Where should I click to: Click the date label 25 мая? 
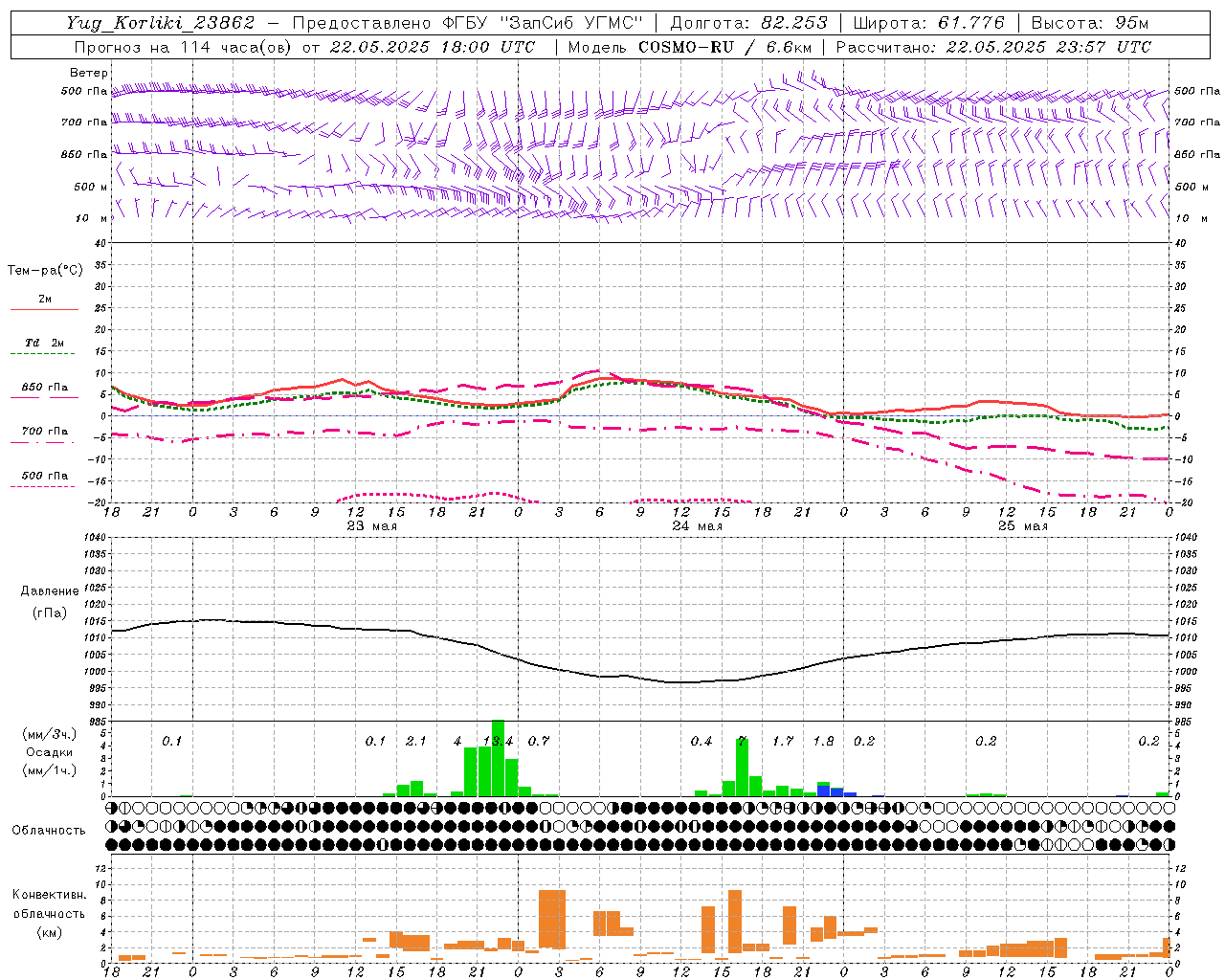tap(1023, 526)
